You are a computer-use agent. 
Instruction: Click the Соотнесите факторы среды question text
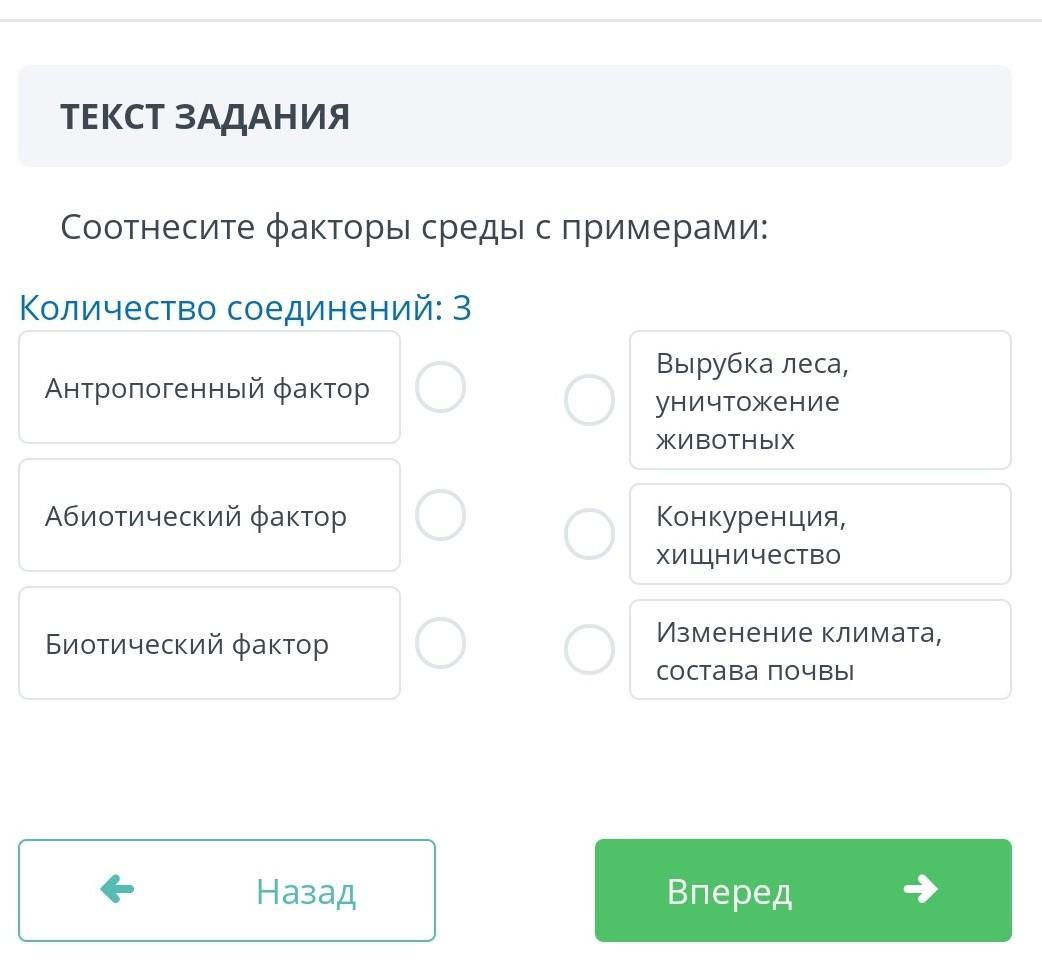click(x=414, y=228)
